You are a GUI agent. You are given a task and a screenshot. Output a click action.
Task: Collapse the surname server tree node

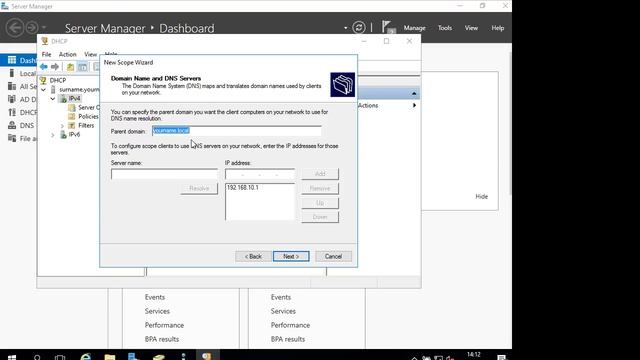pyautogui.click(x=44, y=89)
